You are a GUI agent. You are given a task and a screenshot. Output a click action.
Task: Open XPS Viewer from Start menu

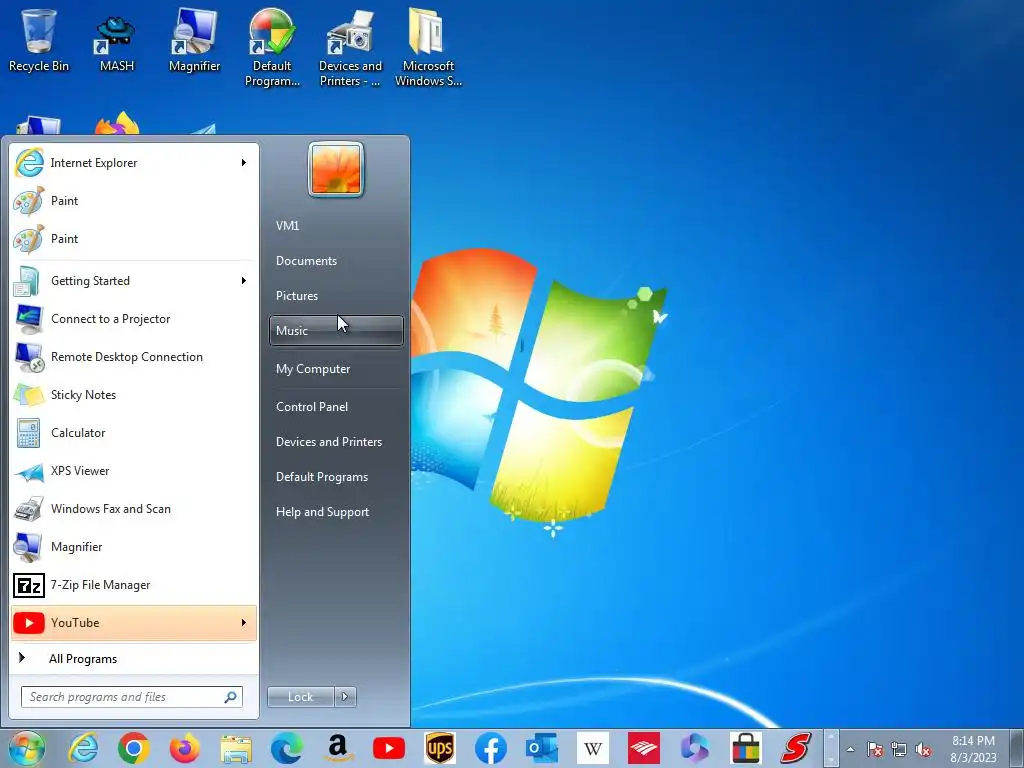134,471
